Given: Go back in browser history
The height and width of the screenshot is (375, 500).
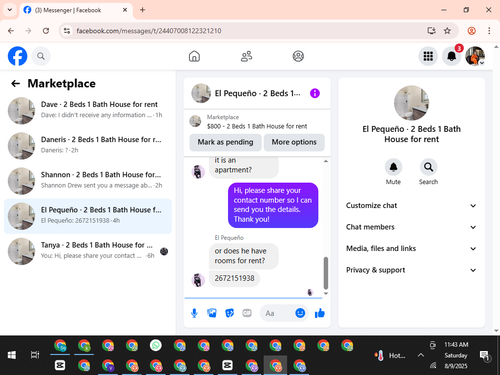Looking at the screenshot, I should (11, 31).
